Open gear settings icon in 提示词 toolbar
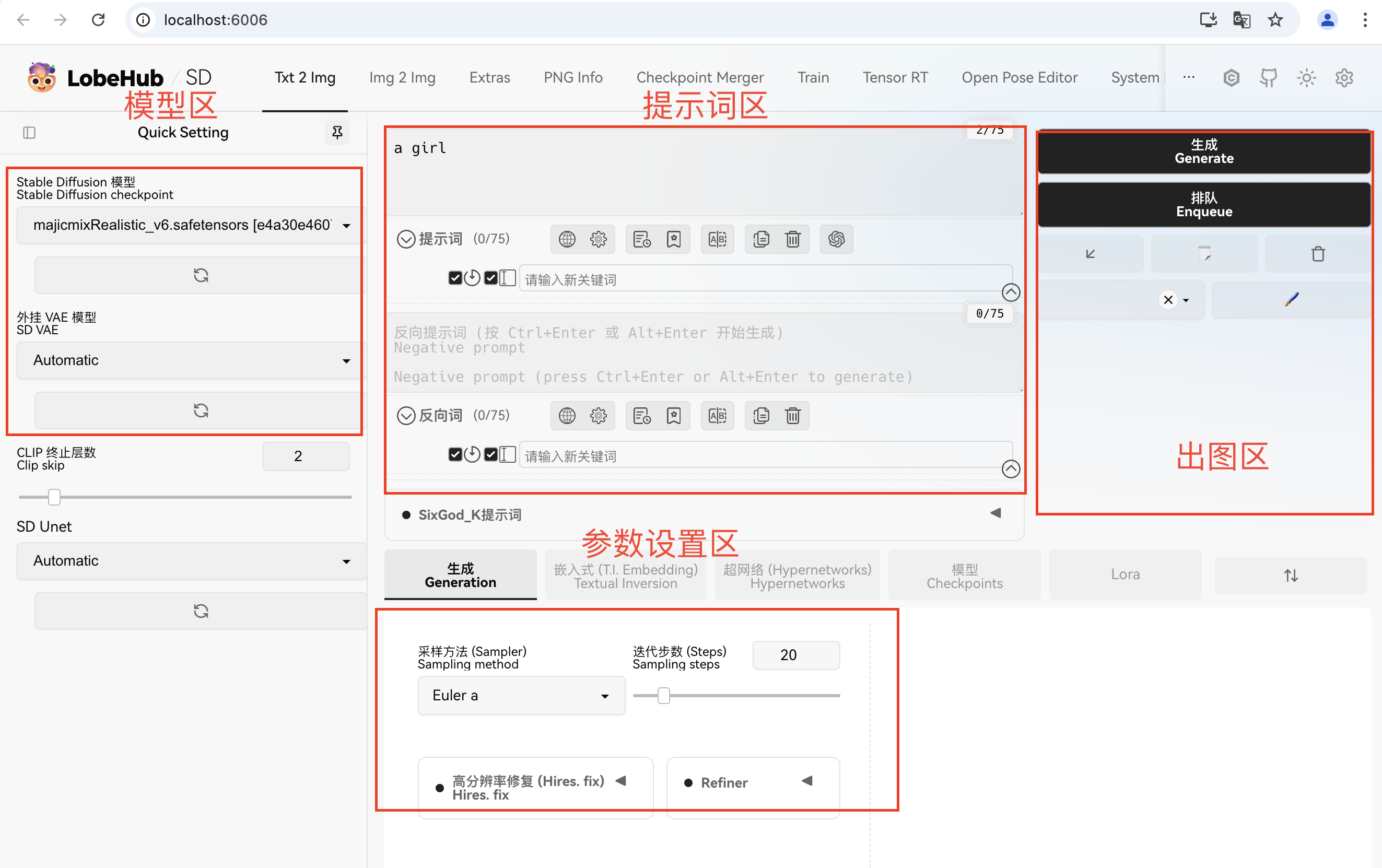 point(598,239)
